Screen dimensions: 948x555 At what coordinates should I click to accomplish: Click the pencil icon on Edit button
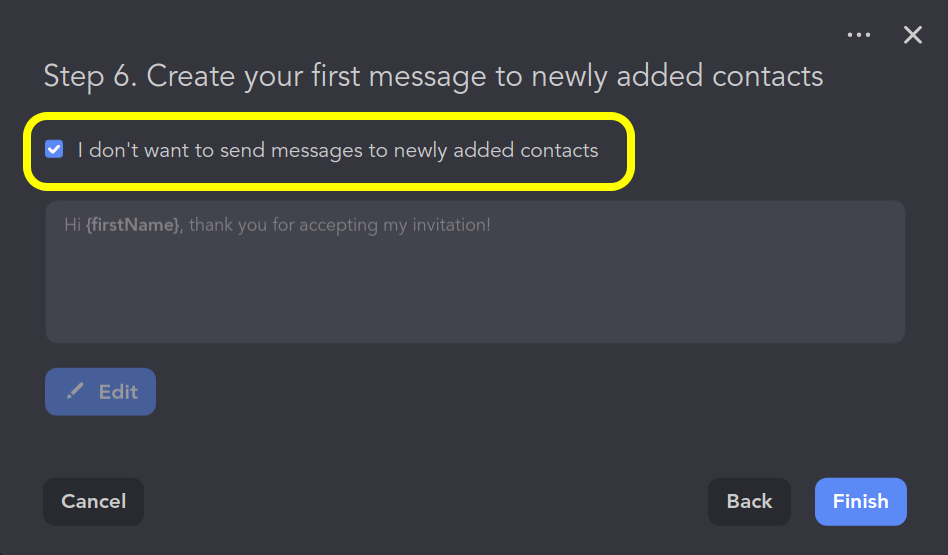point(75,391)
